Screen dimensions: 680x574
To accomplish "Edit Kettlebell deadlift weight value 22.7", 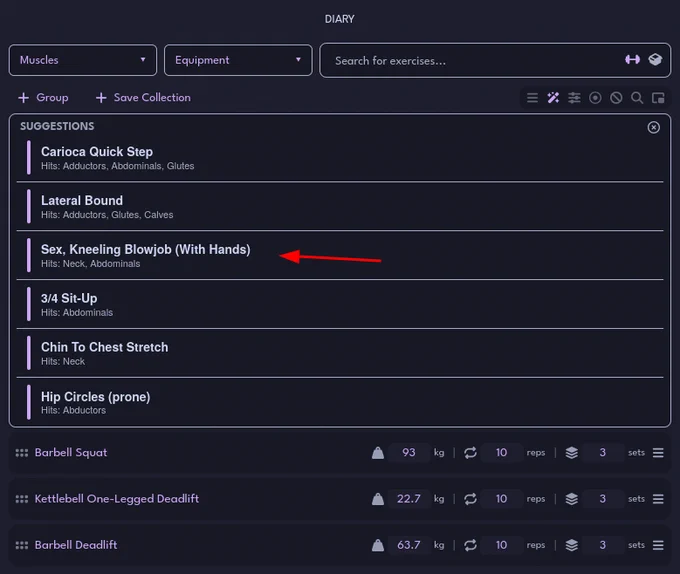I will click(x=409, y=499).
